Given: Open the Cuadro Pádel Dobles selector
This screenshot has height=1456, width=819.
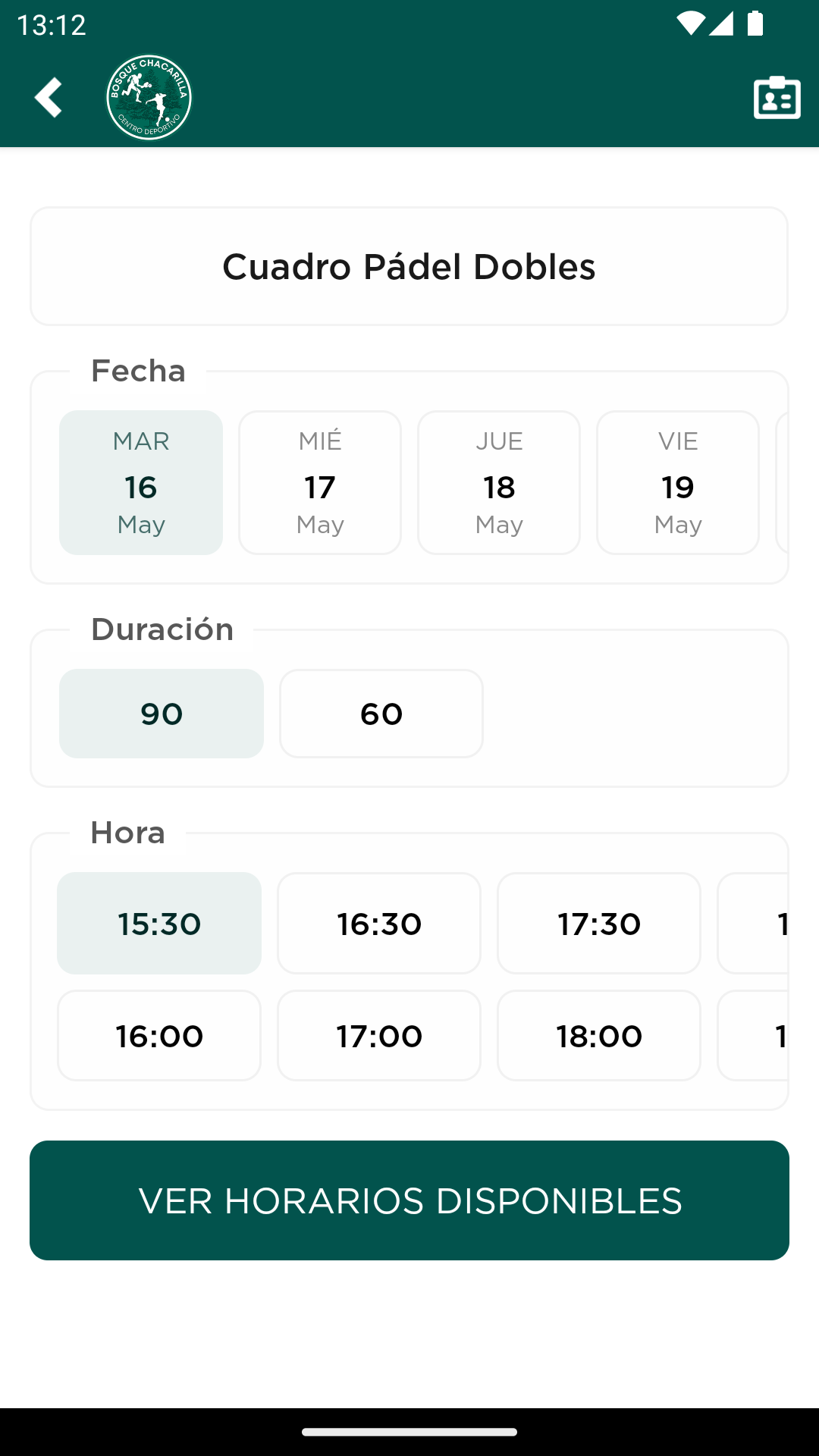Looking at the screenshot, I should point(409,266).
